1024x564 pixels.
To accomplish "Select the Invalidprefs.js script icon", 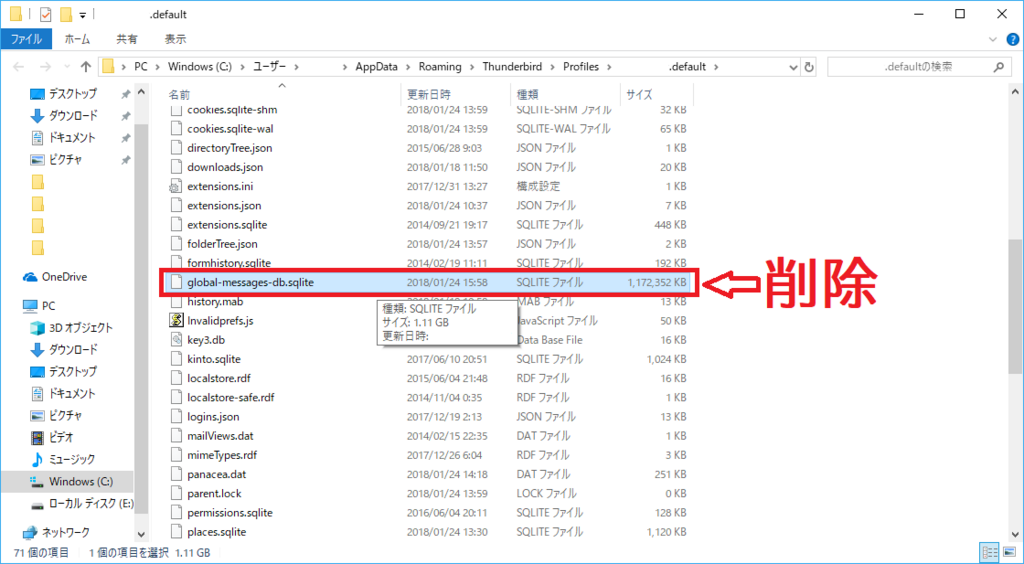I will (175, 321).
